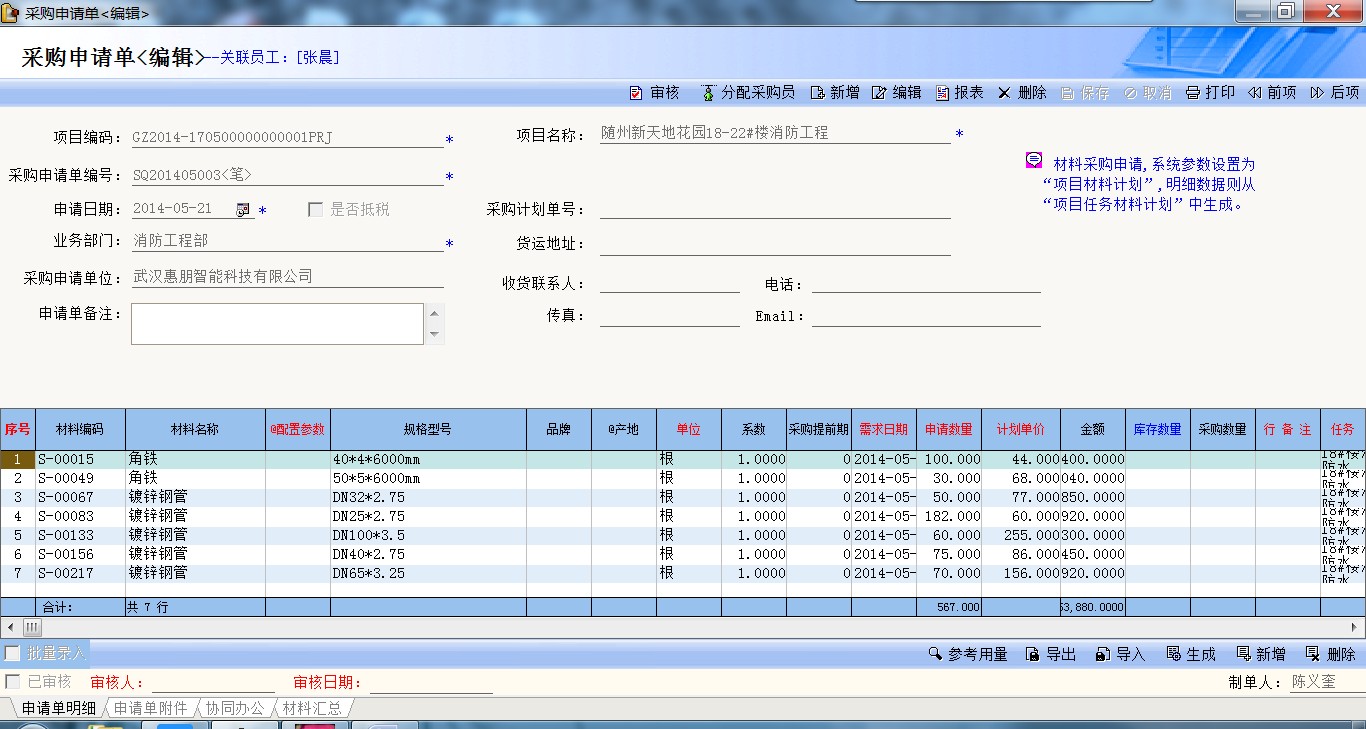Viewport: 1366px width, 729px height.
Task: Click 分配采购员 assign purchaser icon
Action: pyautogui.click(x=709, y=93)
